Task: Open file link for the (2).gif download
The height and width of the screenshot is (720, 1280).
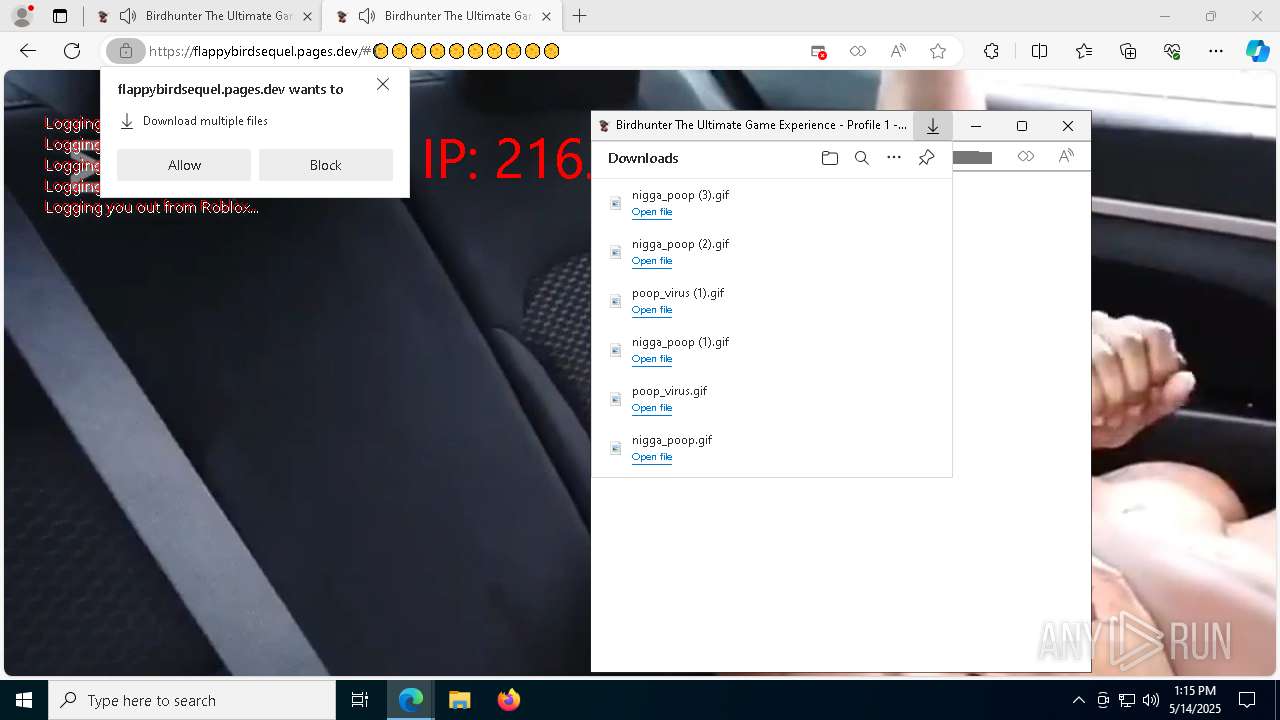Action: (x=652, y=261)
